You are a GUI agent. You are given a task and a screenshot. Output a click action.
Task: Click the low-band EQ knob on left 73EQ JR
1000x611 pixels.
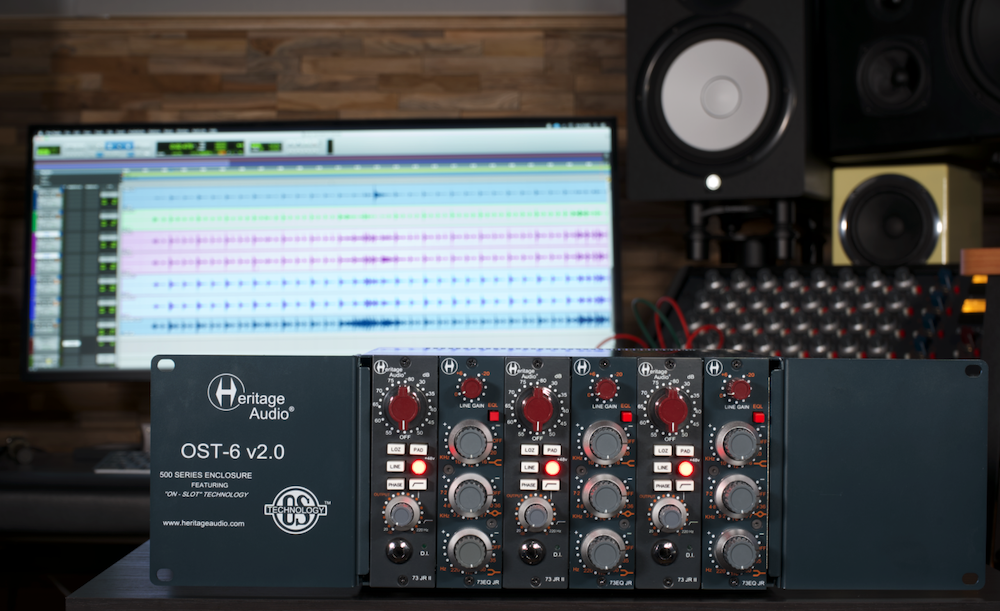pos(470,550)
